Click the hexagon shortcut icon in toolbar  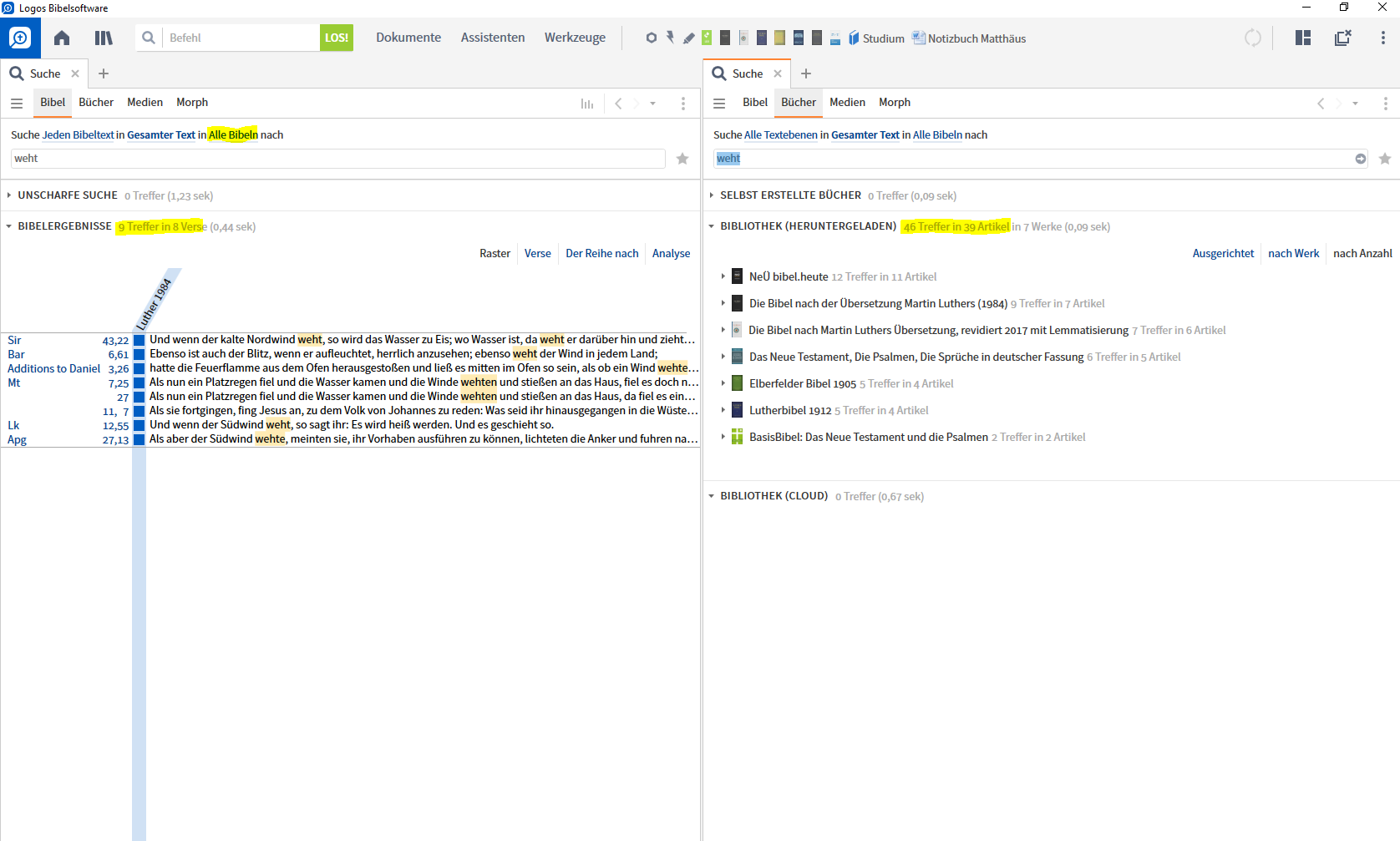coord(652,38)
